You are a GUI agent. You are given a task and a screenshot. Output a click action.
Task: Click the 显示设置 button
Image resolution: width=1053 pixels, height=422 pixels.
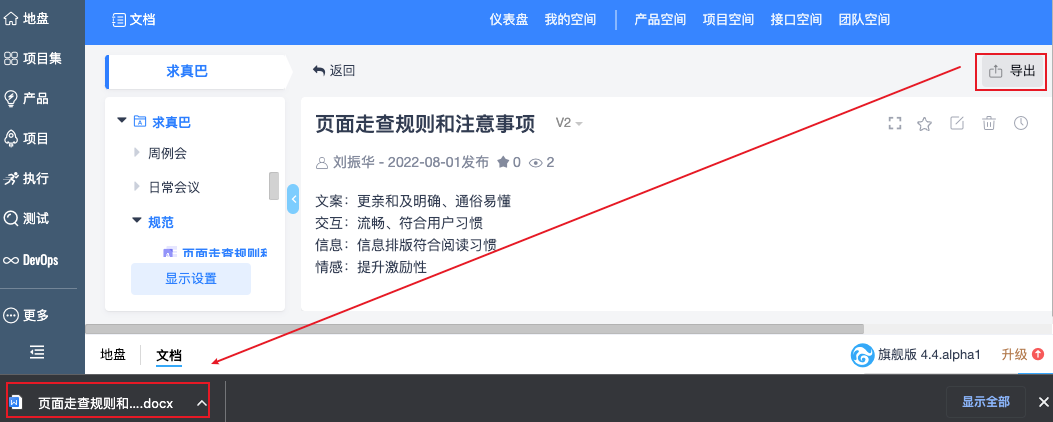tap(191, 279)
